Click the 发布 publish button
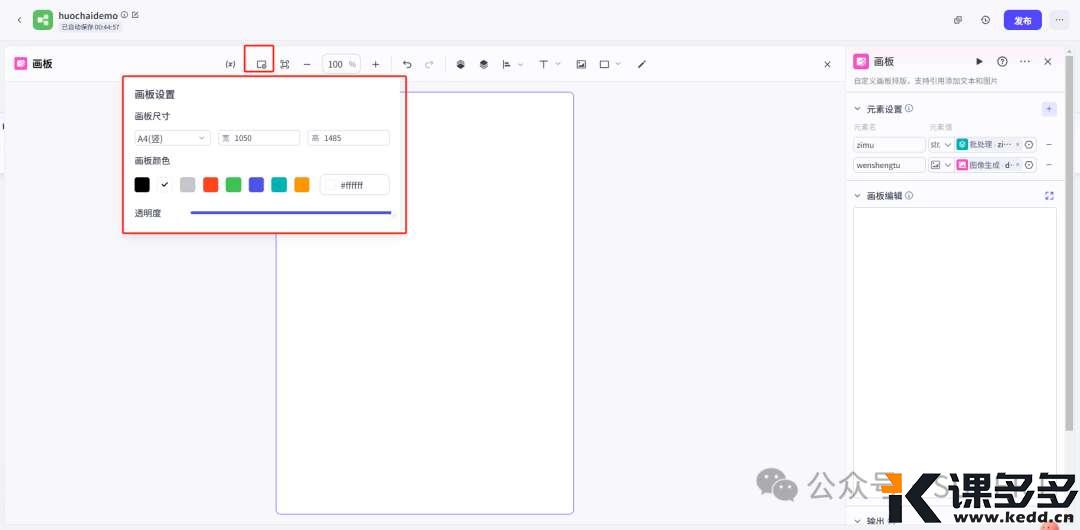 click(1022, 20)
